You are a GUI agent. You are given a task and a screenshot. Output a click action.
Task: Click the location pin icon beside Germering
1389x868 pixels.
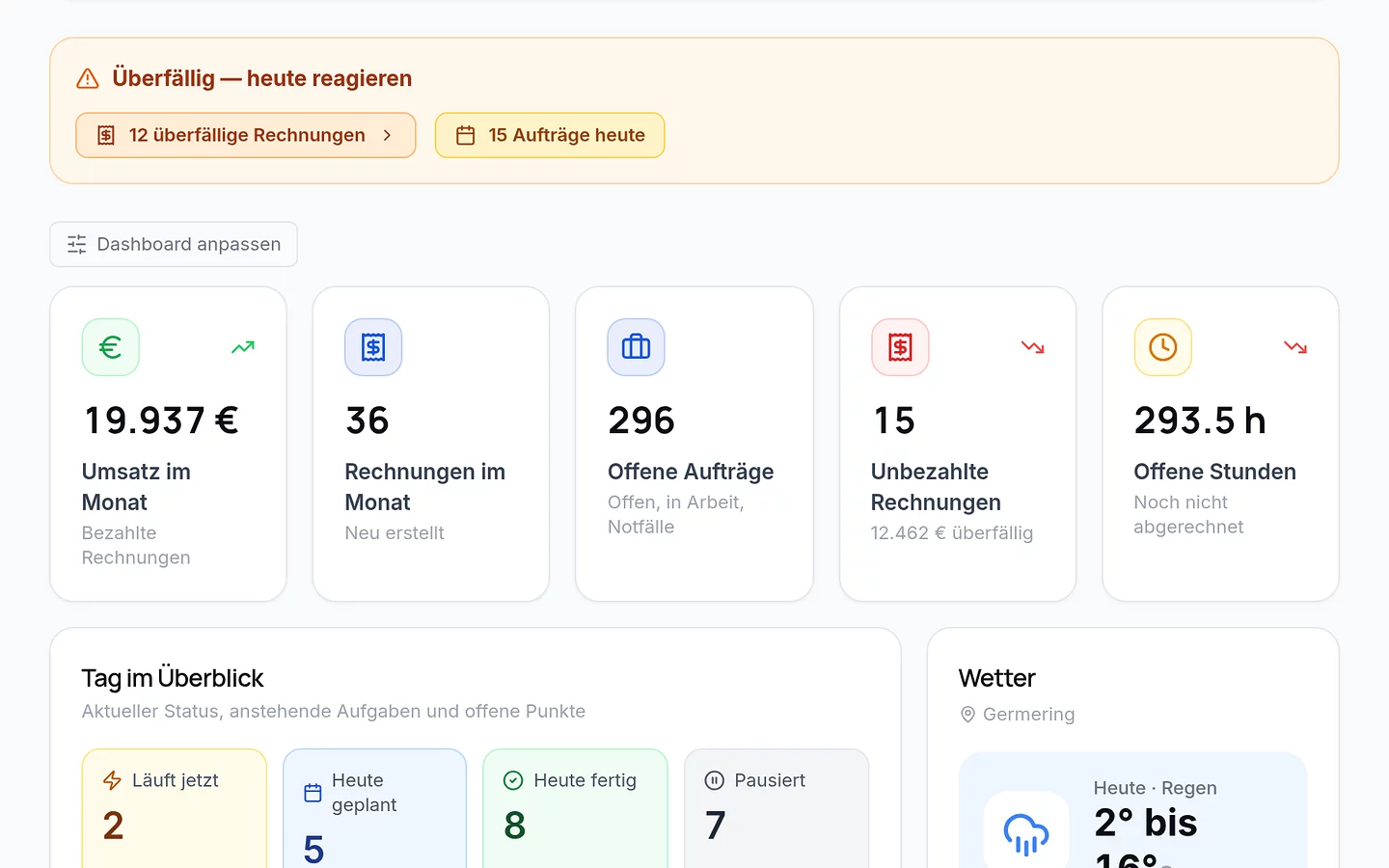coord(967,715)
